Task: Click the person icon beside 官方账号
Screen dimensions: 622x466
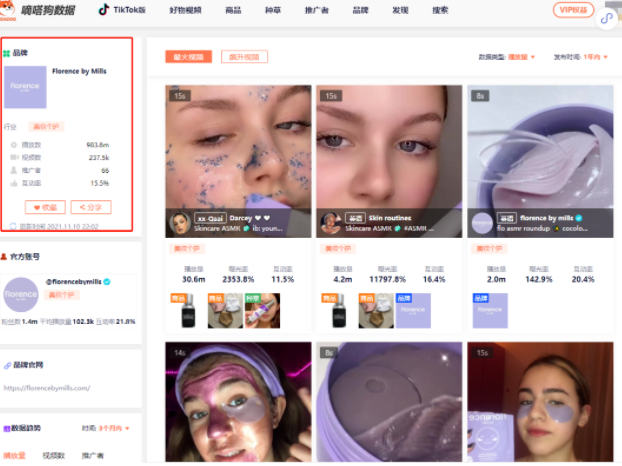Action: 4,257
